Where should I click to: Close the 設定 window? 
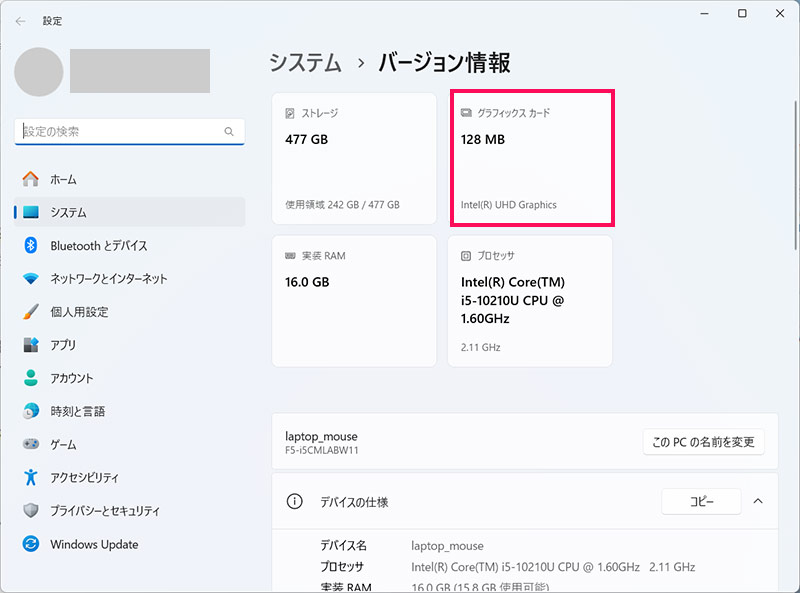[780, 14]
